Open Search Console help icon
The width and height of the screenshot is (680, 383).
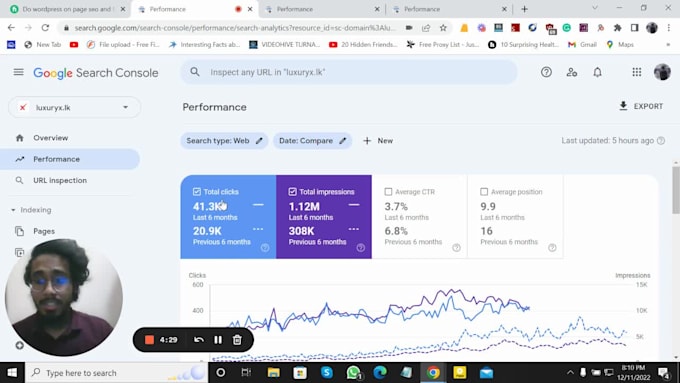tap(546, 72)
